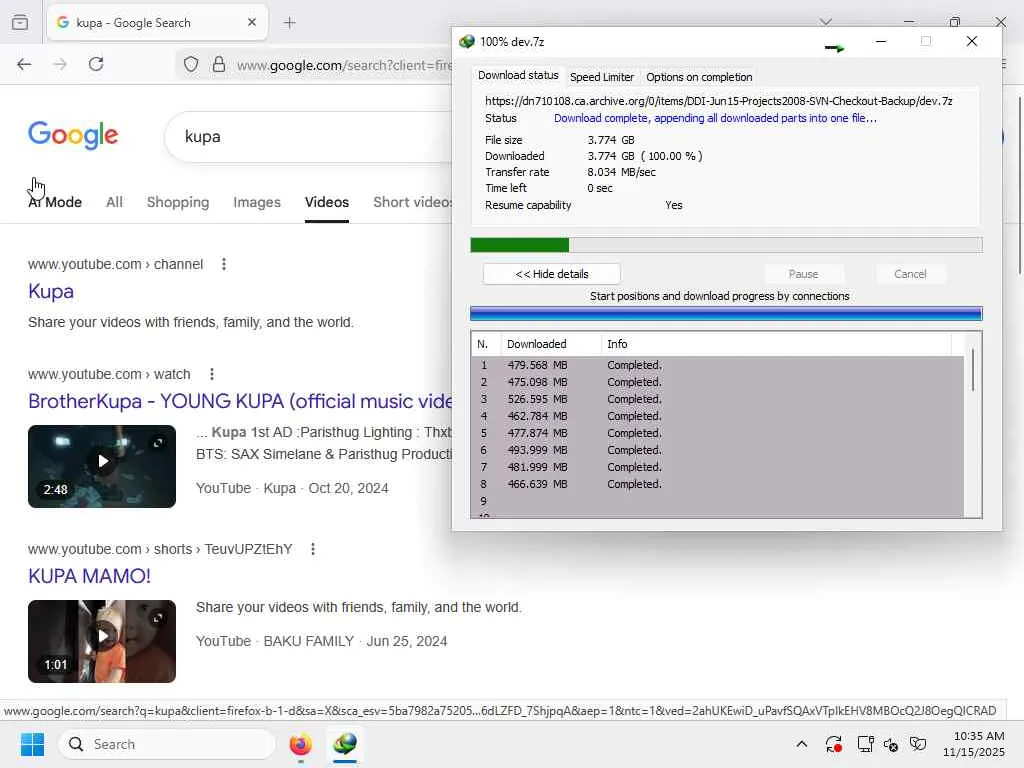1024x768 pixels.
Task: Open the Options on completion tab
Action: (x=699, y=77)
